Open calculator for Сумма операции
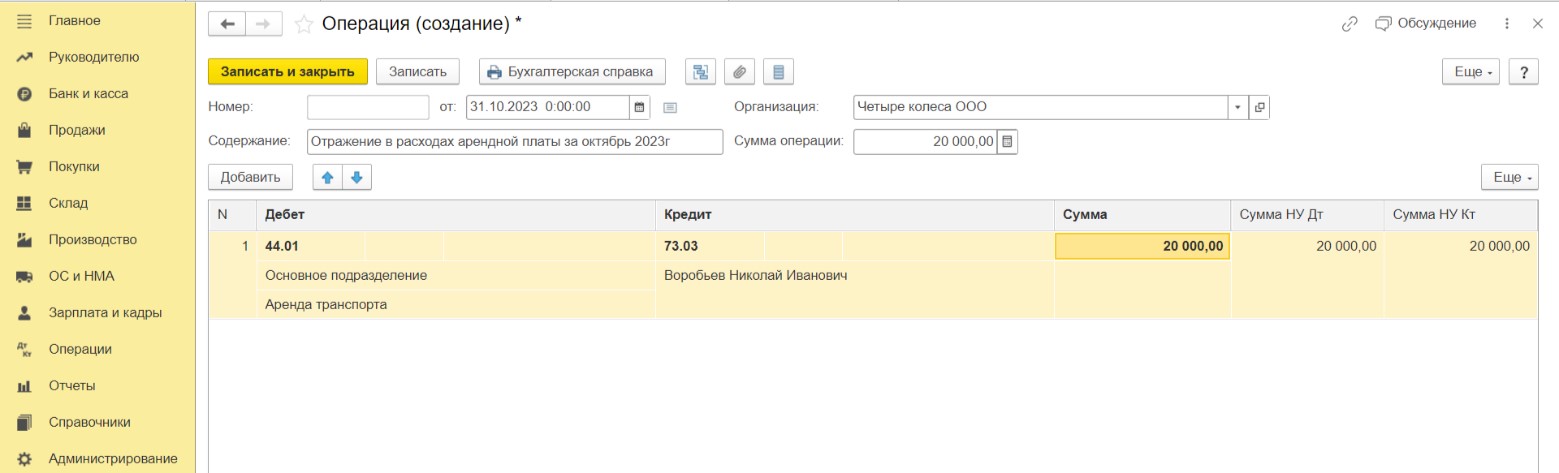The image size is (1559, 473). click(1007, 142)
